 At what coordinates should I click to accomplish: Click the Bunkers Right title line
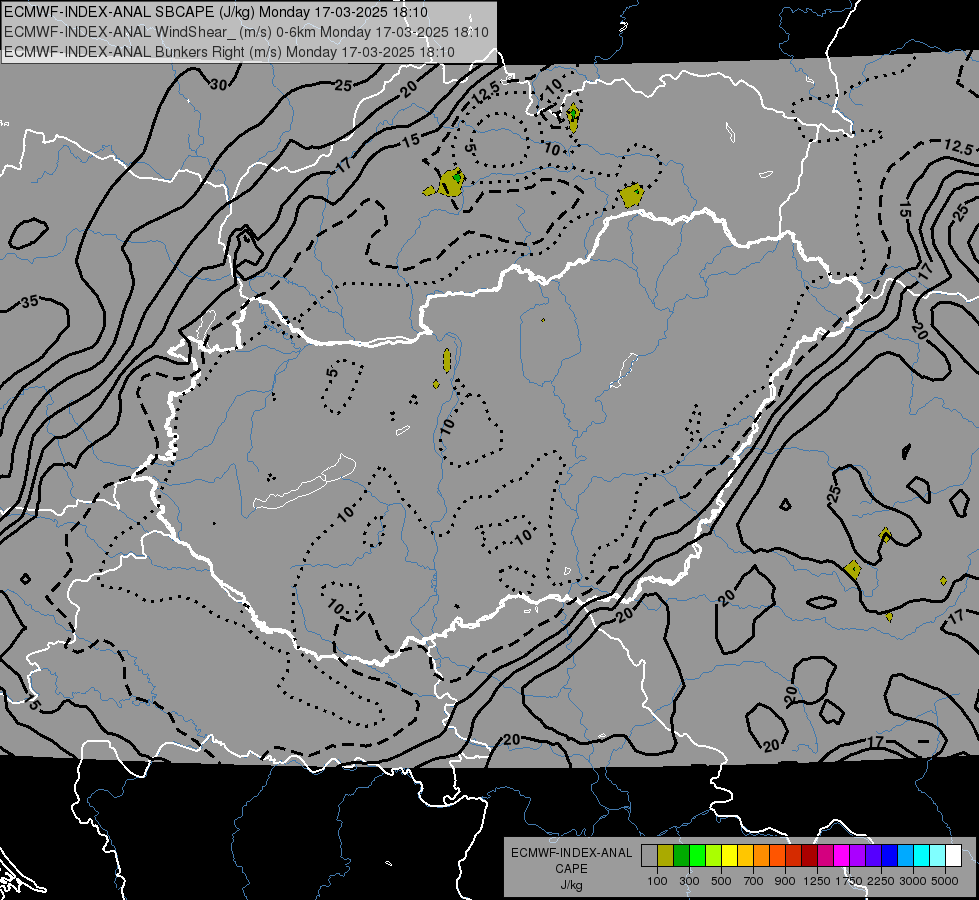229,52
